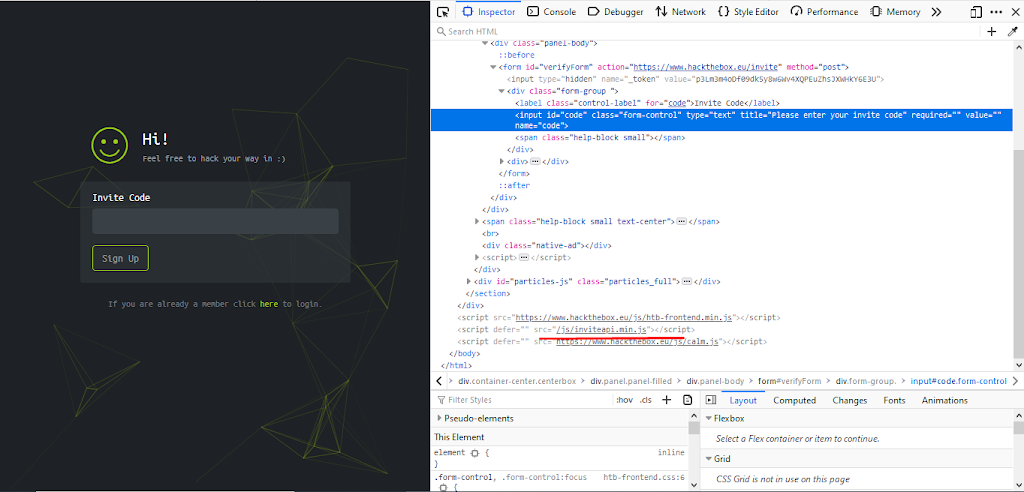This screenshot has height=492, width=1024.
Task: Select the Layout sidebar tab
Action: 743,401
